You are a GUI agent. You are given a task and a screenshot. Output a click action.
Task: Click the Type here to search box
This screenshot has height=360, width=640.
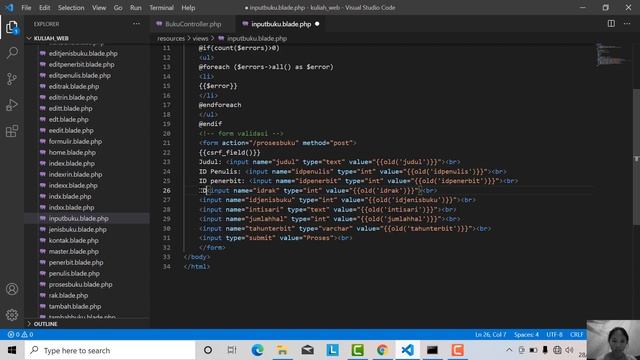point(110,350)
